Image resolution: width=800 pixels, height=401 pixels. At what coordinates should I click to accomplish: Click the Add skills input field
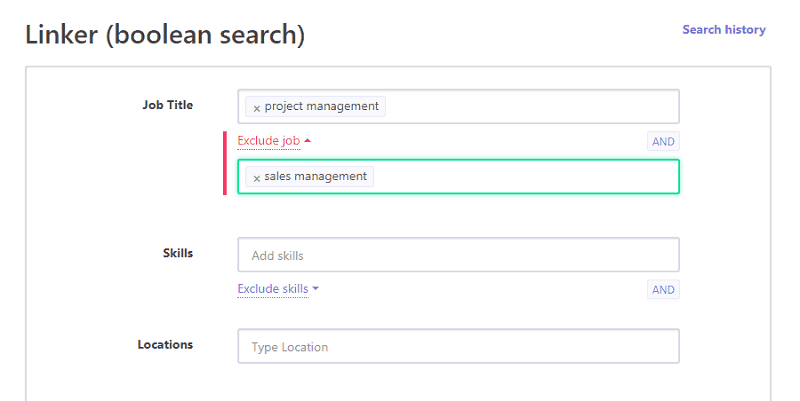(x=458, y=255)
